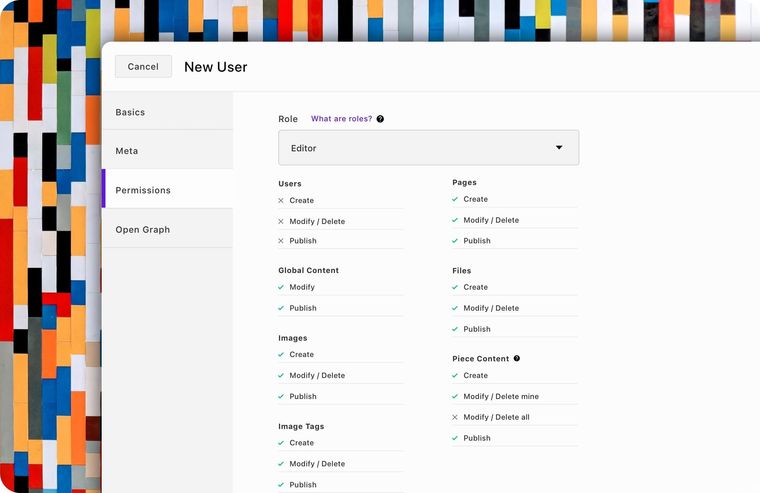Viewport: 760px width, 493px height.
Task: Click the 'Create' text under Files
Action: (475, 287)
